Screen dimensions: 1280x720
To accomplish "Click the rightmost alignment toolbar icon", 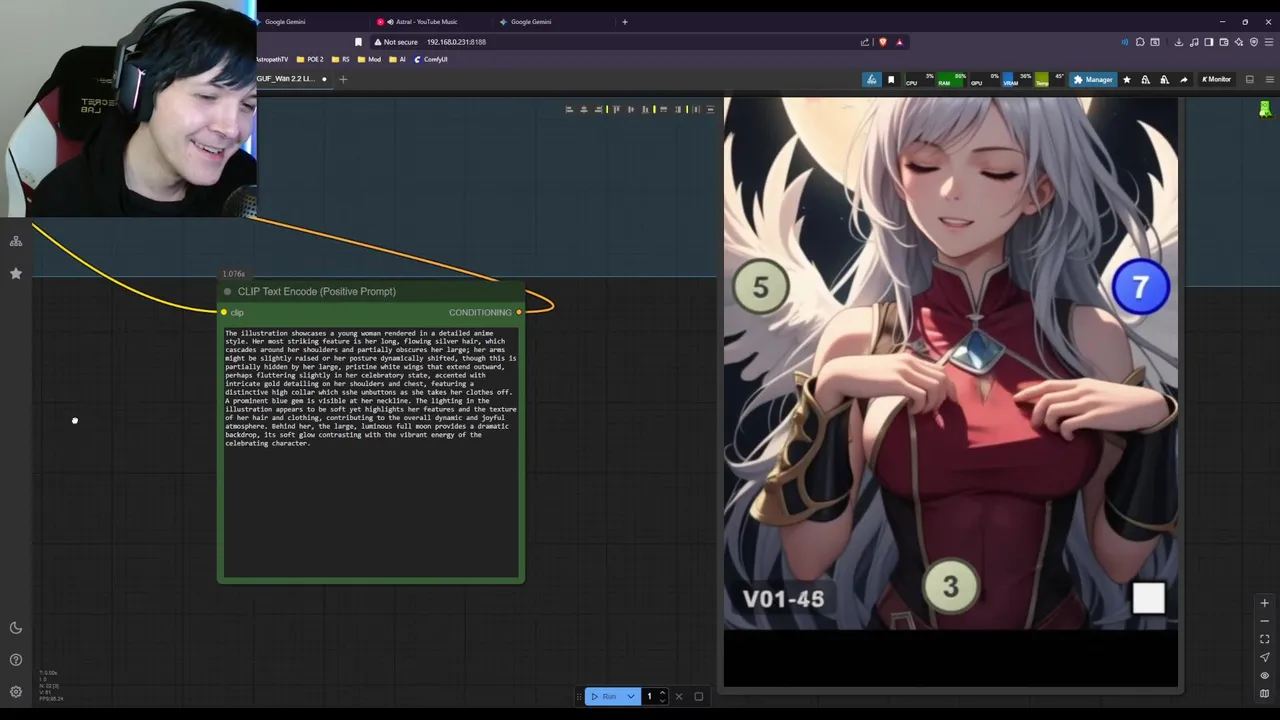I will coord(711,109).
